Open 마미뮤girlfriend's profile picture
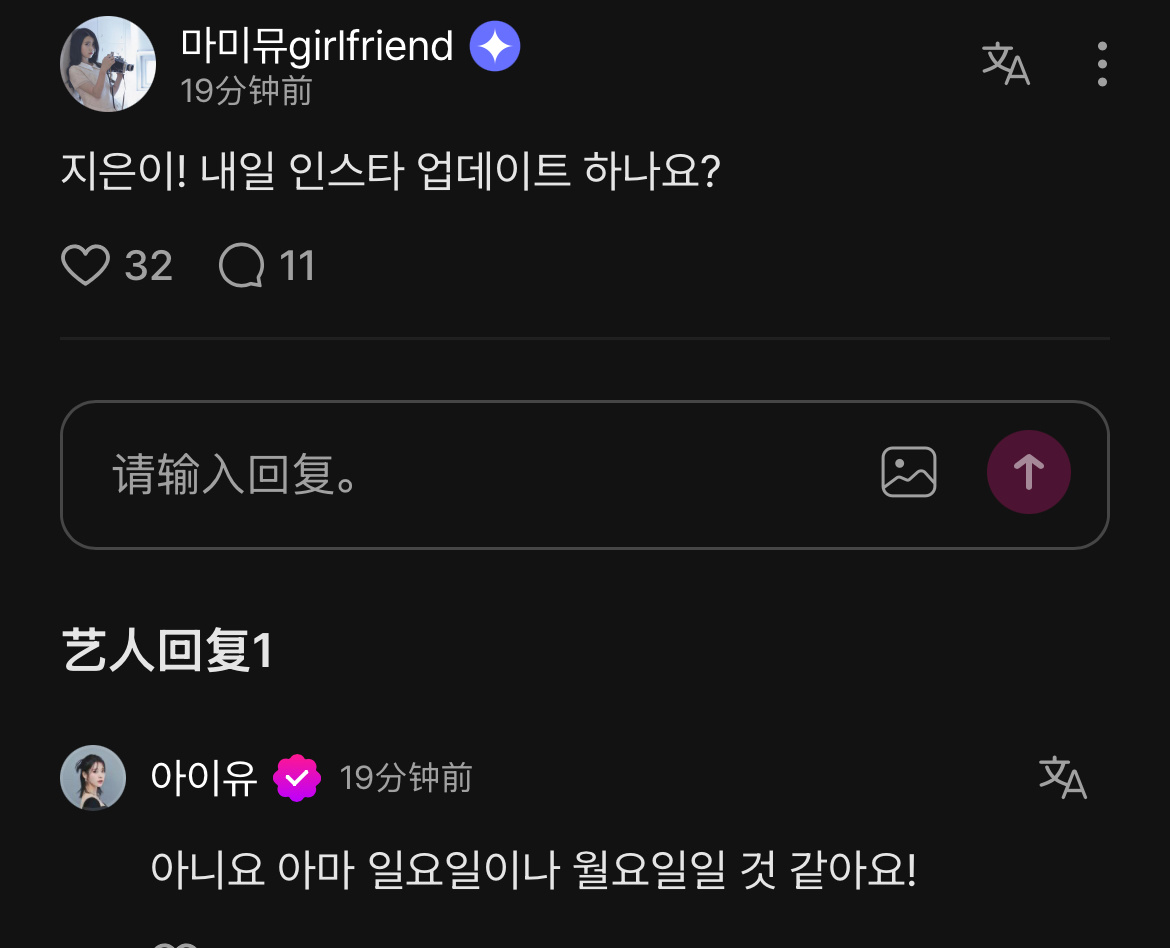 [107, 63]
